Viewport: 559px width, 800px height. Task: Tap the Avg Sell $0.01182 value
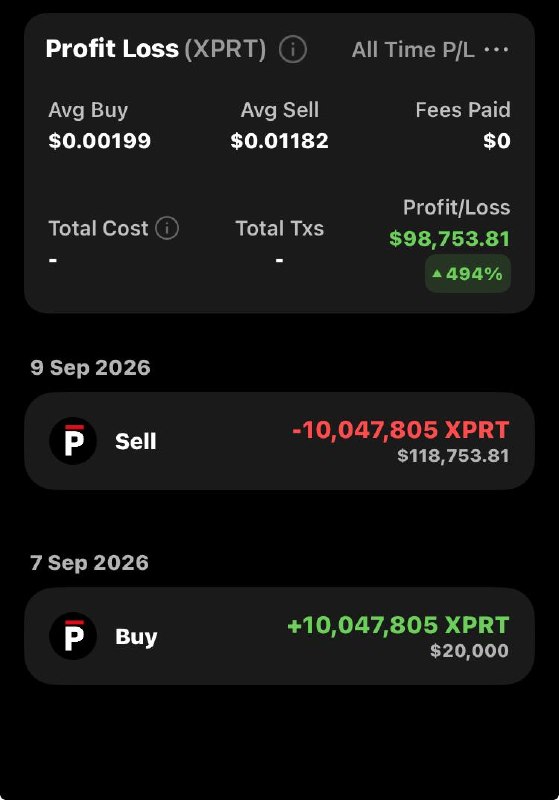point(280,141)
